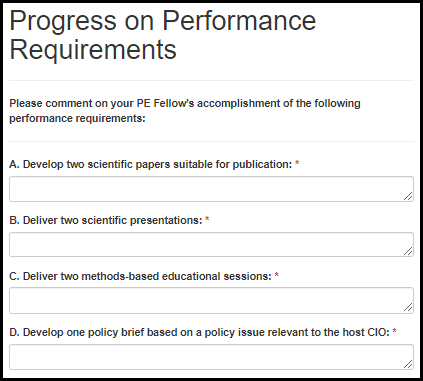Click required asterisk next to item A label
The image size is (423, 381).
point(297,163)
